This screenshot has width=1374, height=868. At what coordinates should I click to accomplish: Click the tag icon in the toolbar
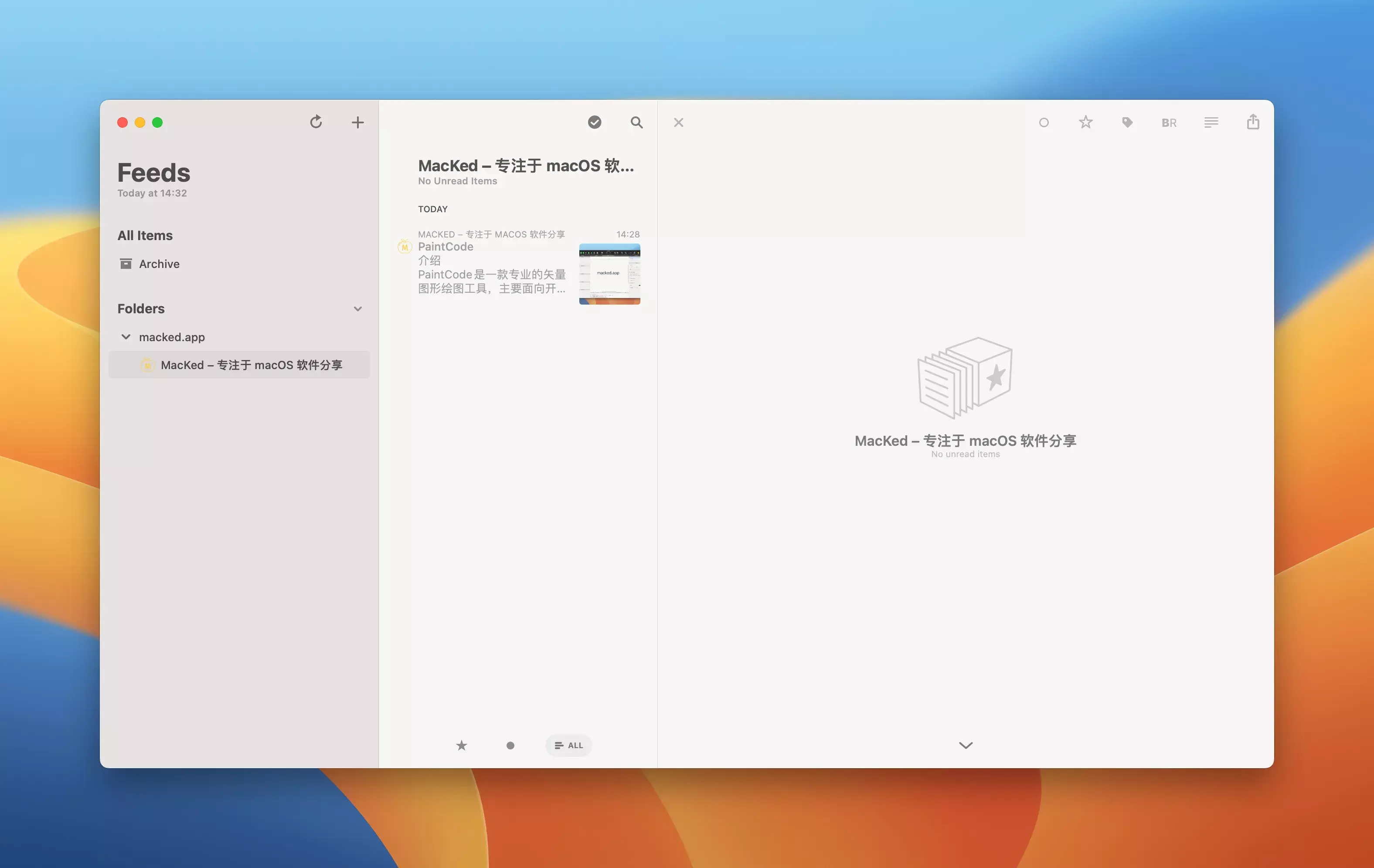pos(1127,122)
